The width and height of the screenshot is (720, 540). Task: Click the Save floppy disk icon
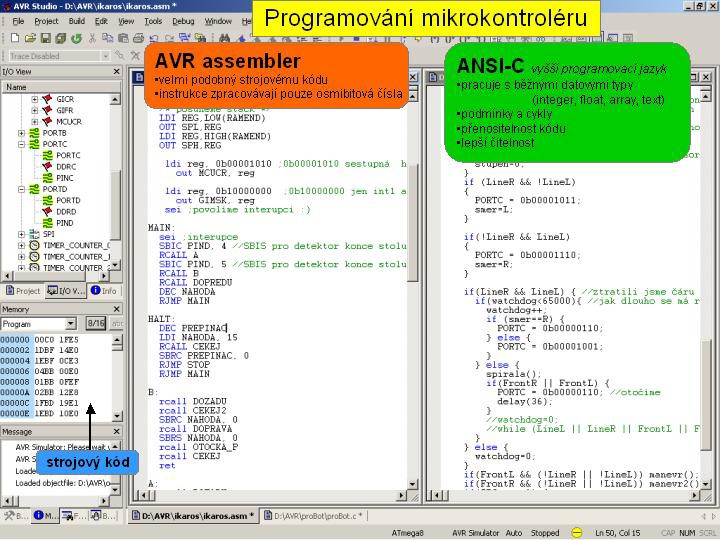[43, 38]
